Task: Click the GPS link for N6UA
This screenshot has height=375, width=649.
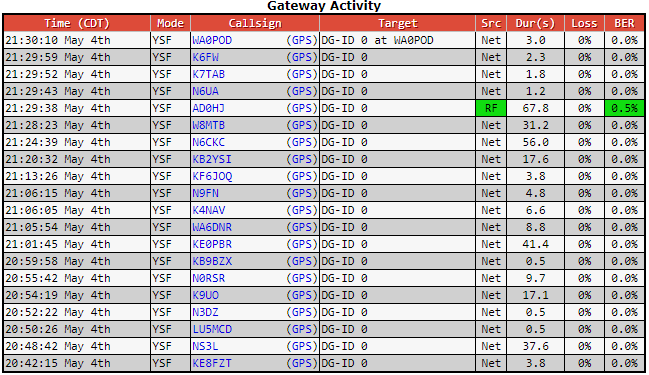Action: tap(302, 91)
